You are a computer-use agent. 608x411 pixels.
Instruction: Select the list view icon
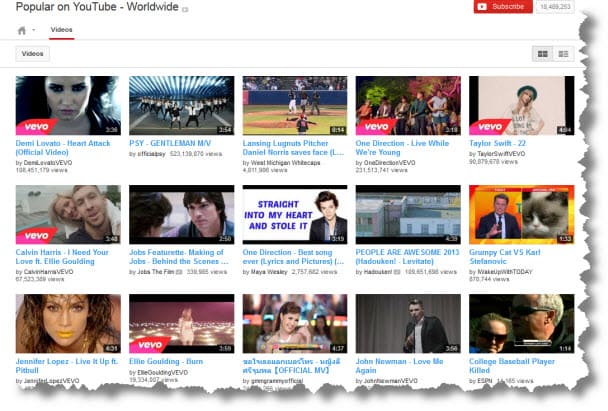point(563,54)
